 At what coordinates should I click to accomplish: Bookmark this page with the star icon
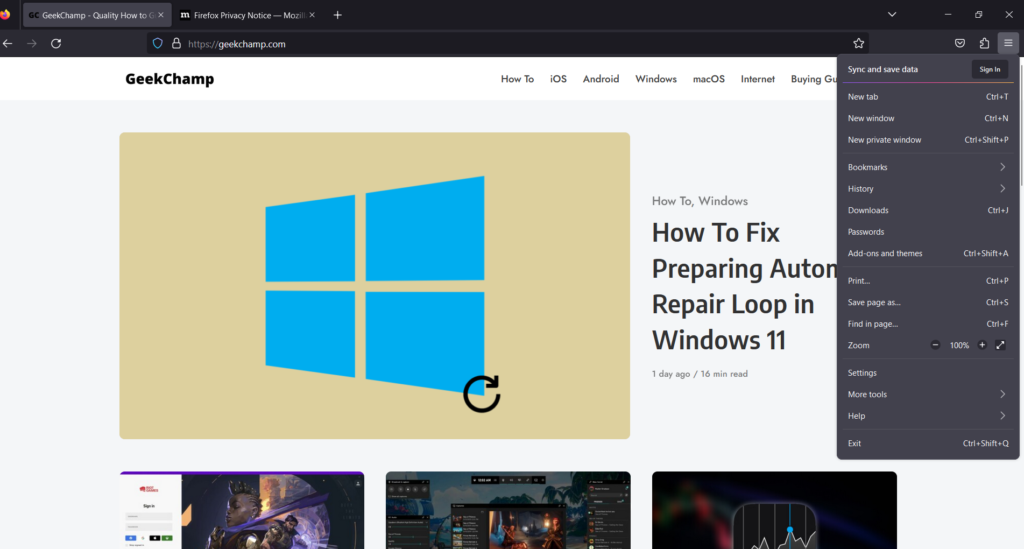(858, 43)
